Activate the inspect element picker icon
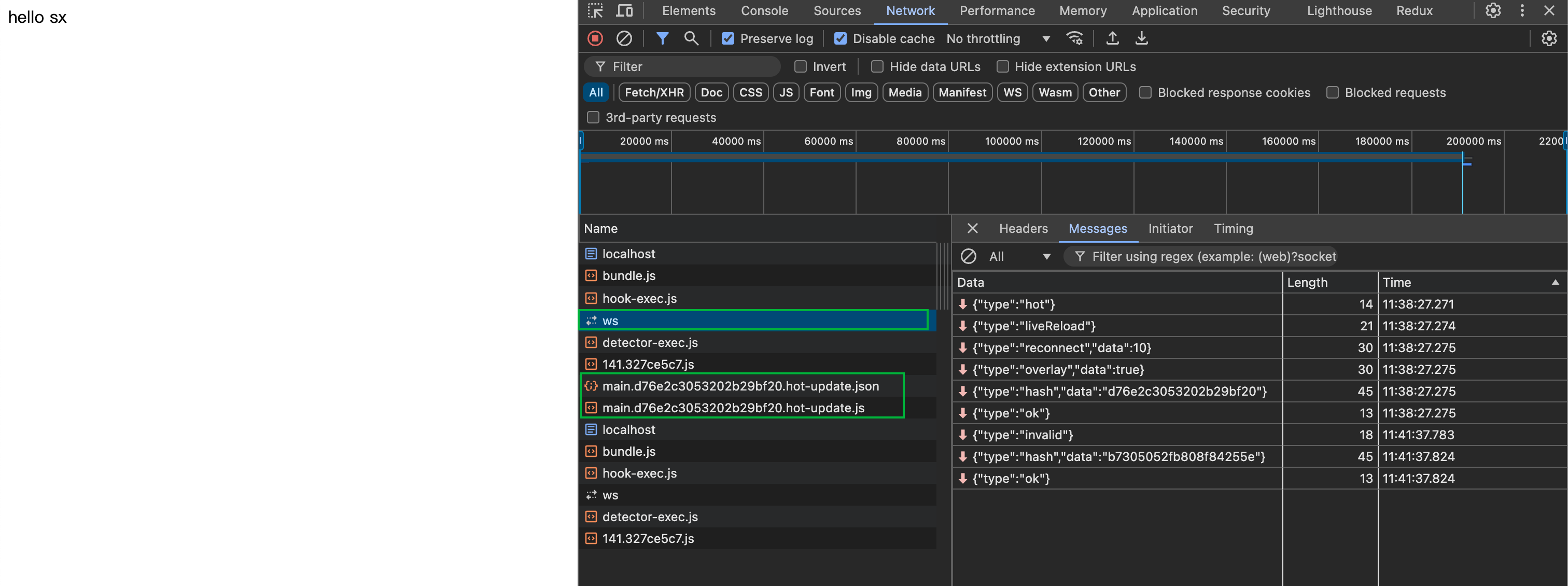1568x586 pixels. [595, 10]
